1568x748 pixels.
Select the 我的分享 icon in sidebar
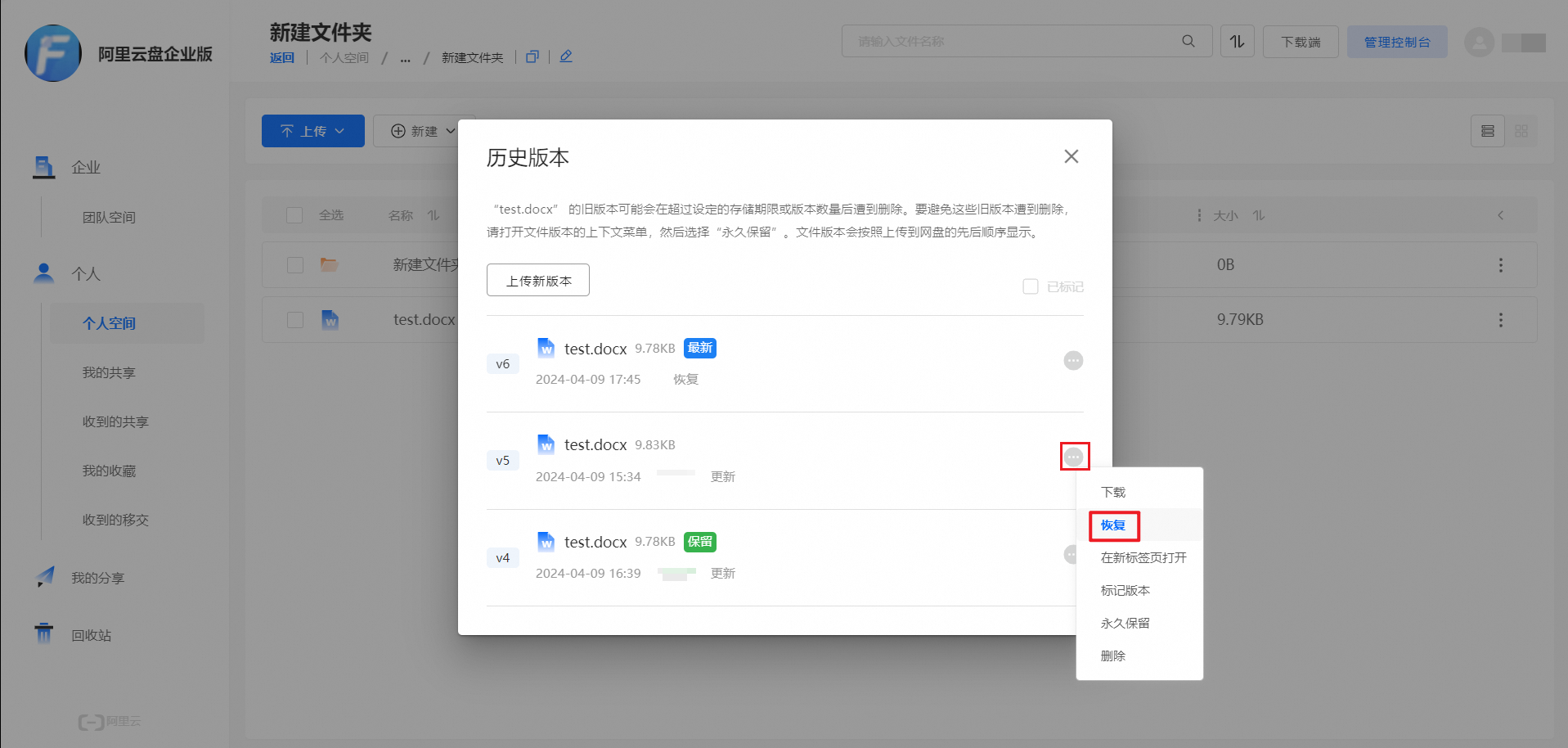click(x=44, y=576)
